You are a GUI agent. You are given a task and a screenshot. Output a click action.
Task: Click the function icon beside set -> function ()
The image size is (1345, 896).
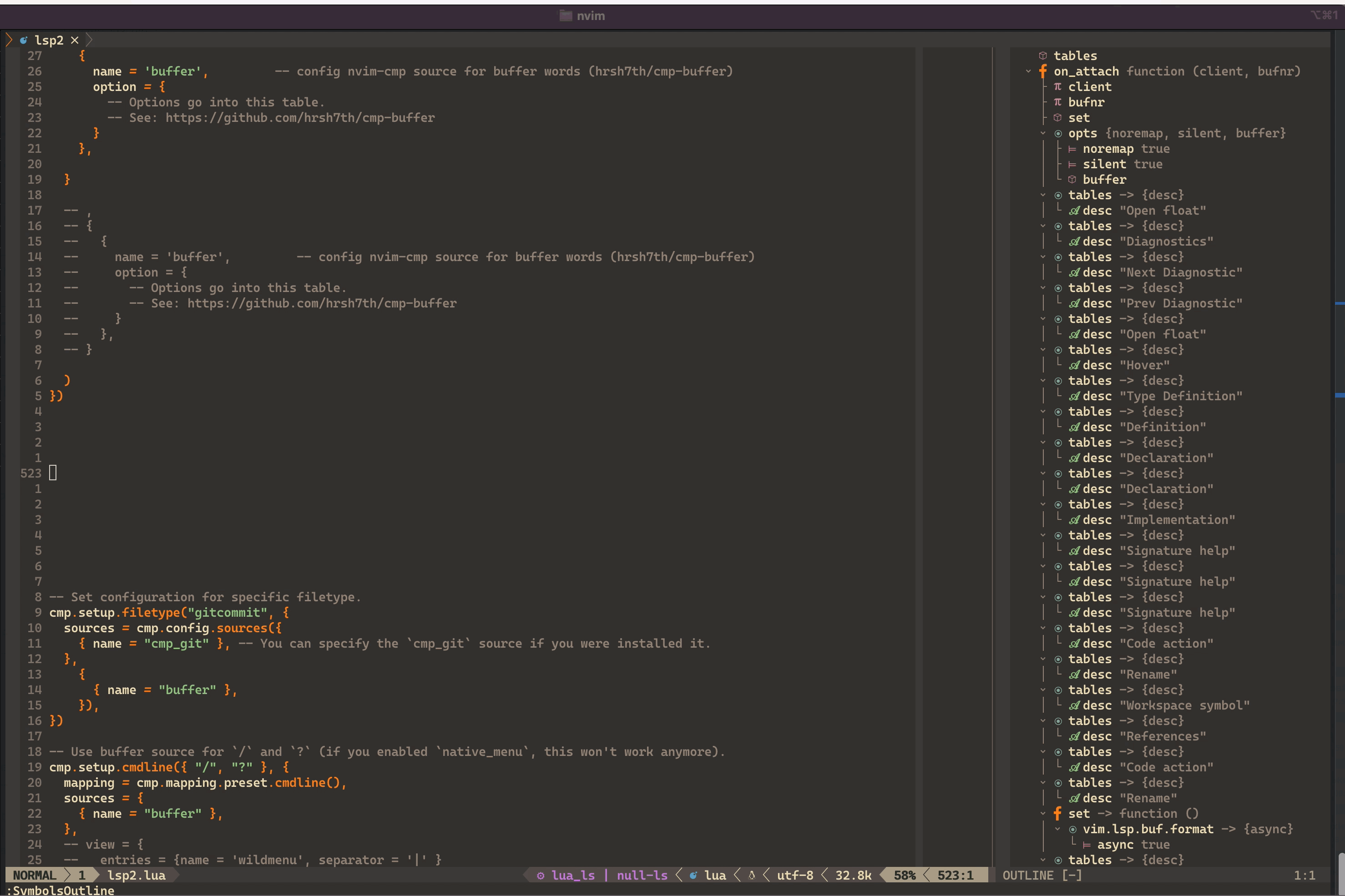(1057, 814)
